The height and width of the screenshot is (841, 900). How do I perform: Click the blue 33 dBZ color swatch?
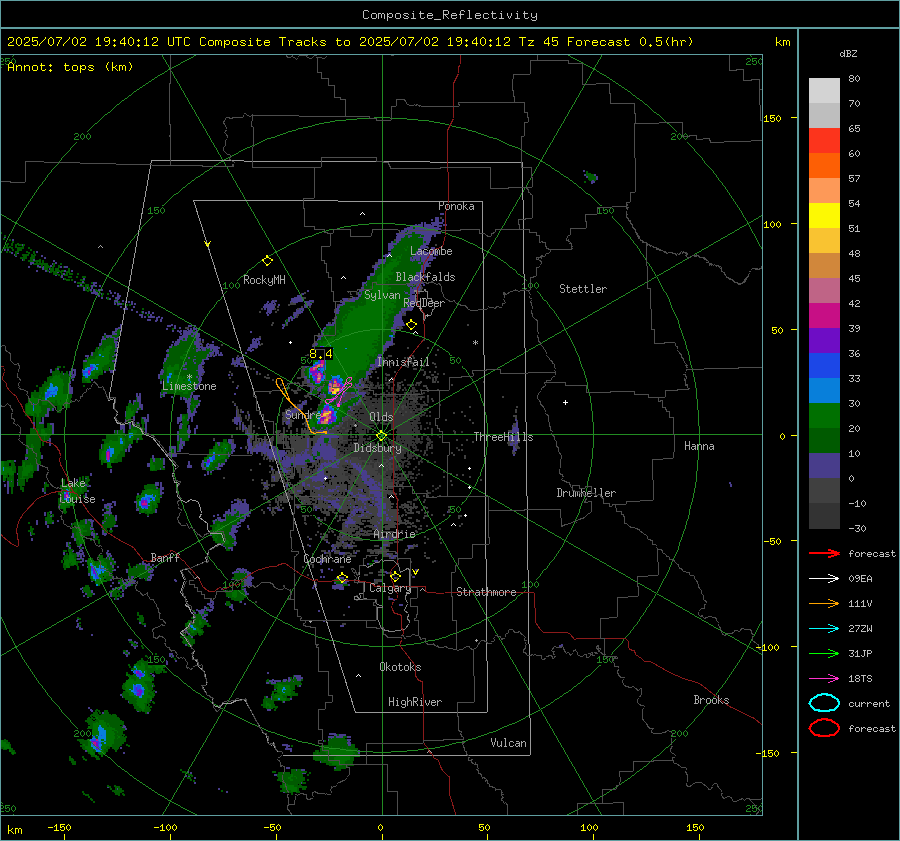[824, 365]
